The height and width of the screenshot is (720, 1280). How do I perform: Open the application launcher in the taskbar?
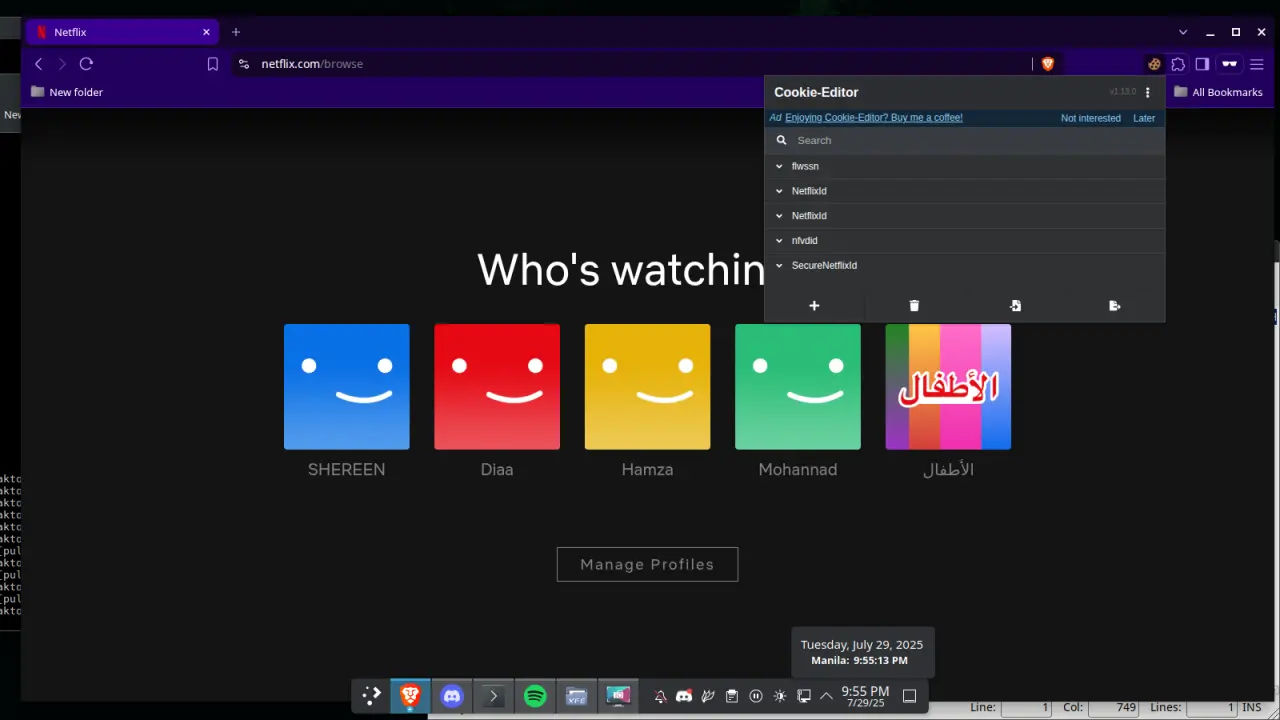[371, 696]
